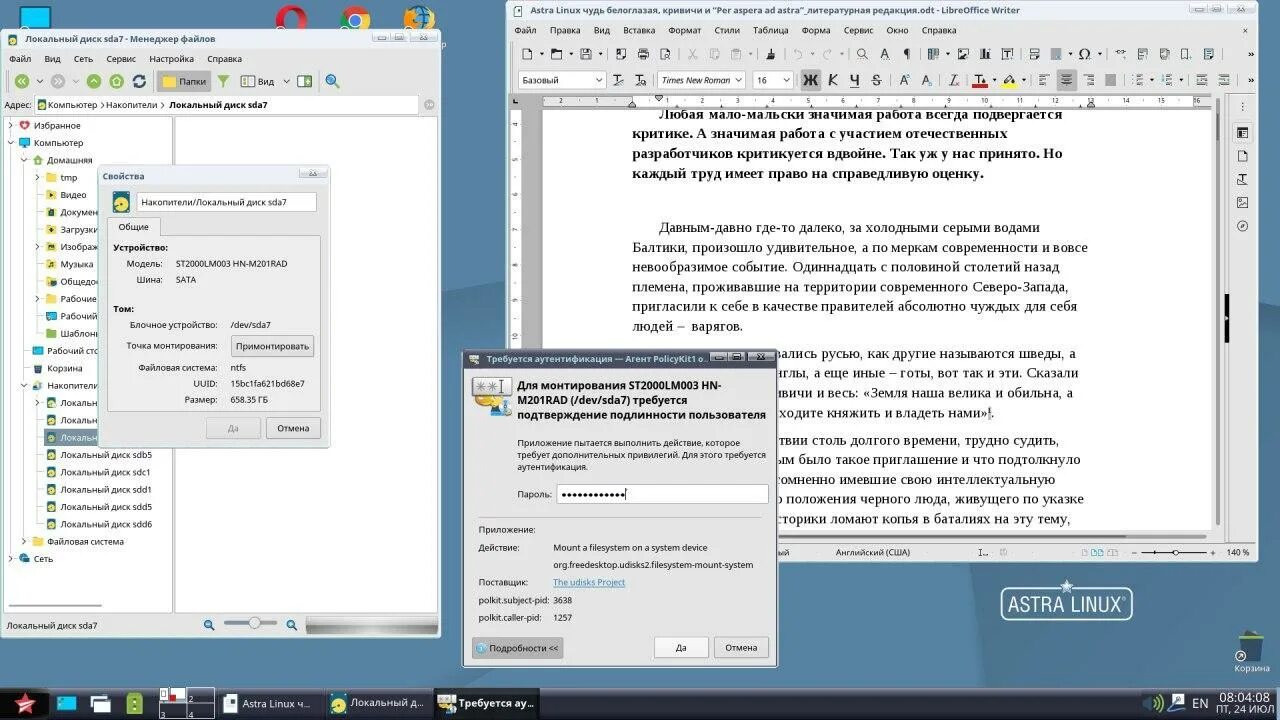Screen dimensions: 1280x720
Task: Click the path field in Properties dialog
Action: point(226,202)
